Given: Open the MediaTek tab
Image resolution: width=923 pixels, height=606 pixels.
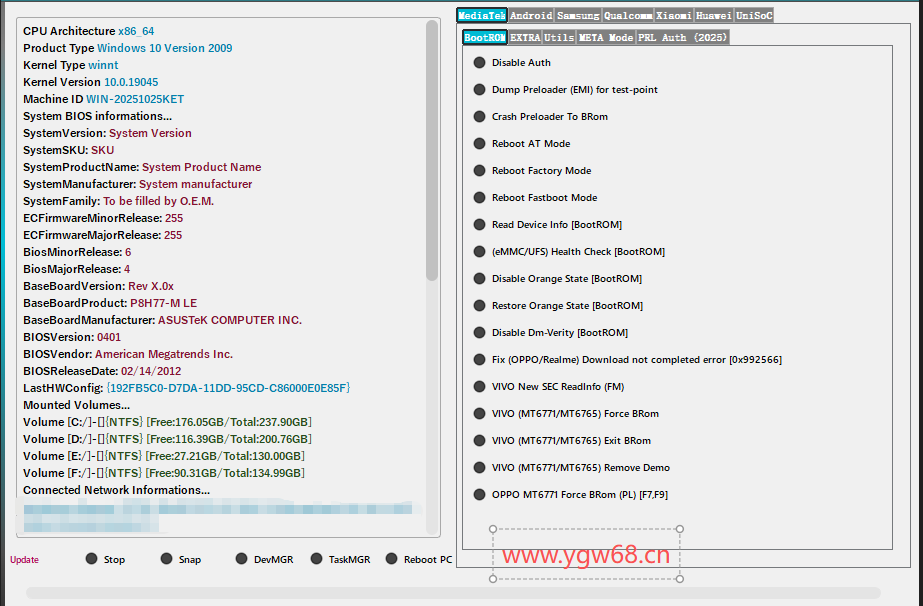Looking at the screenshot, I should (482, 15).
